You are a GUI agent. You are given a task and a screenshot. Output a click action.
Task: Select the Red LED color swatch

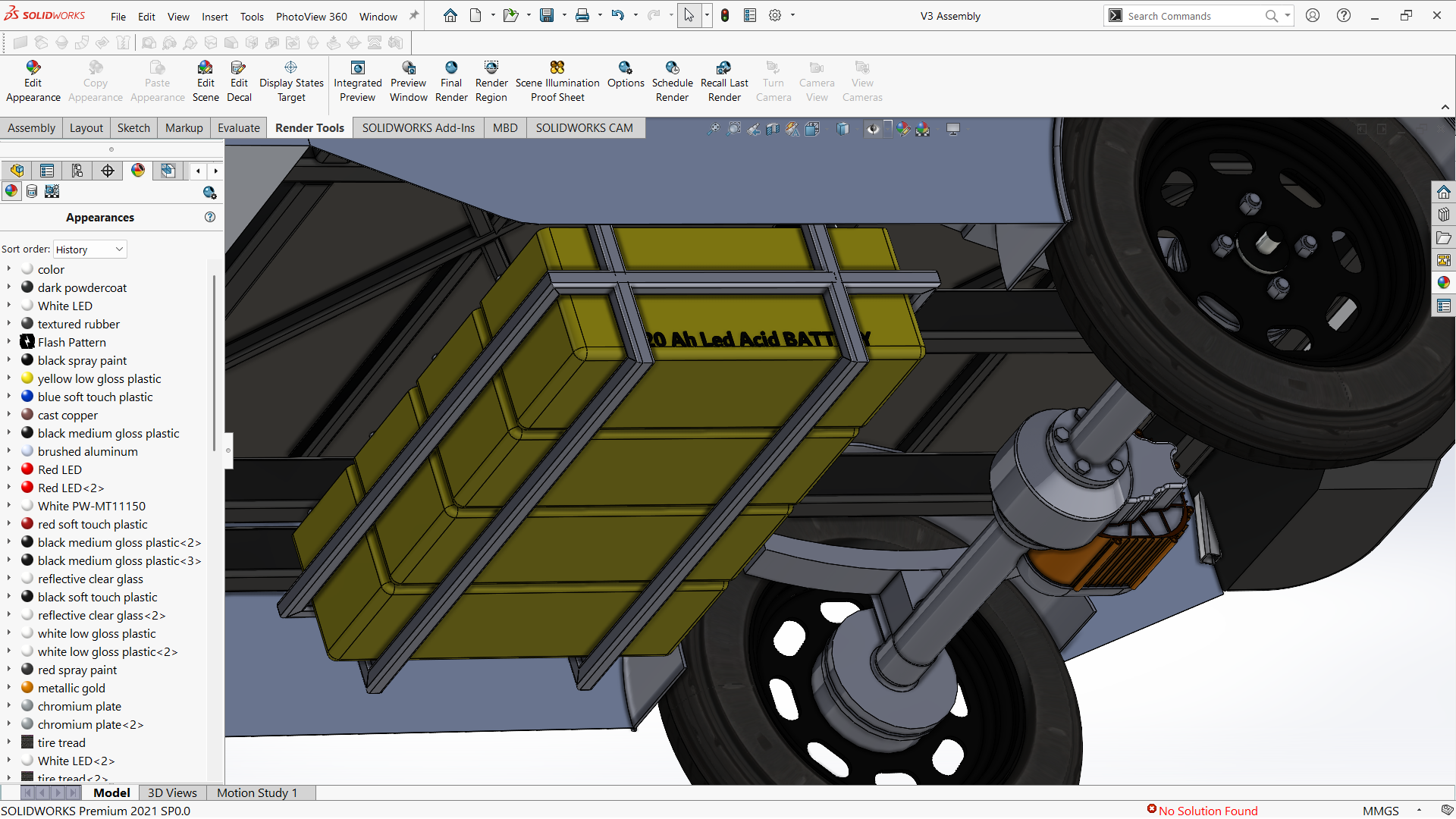(x=27, y=469)
